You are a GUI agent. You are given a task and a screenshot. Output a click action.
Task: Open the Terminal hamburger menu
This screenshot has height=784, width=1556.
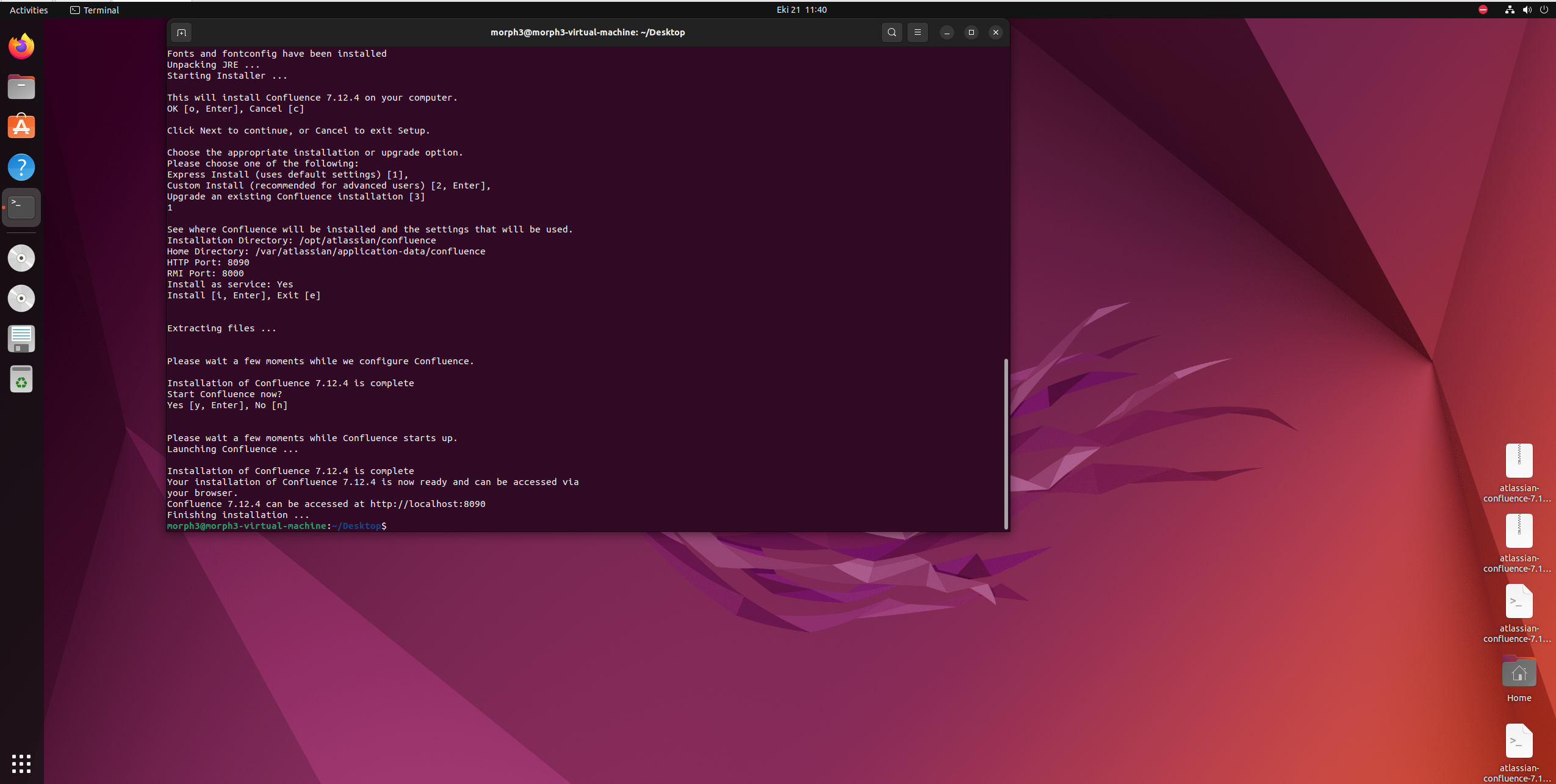[x=918, y=32]
